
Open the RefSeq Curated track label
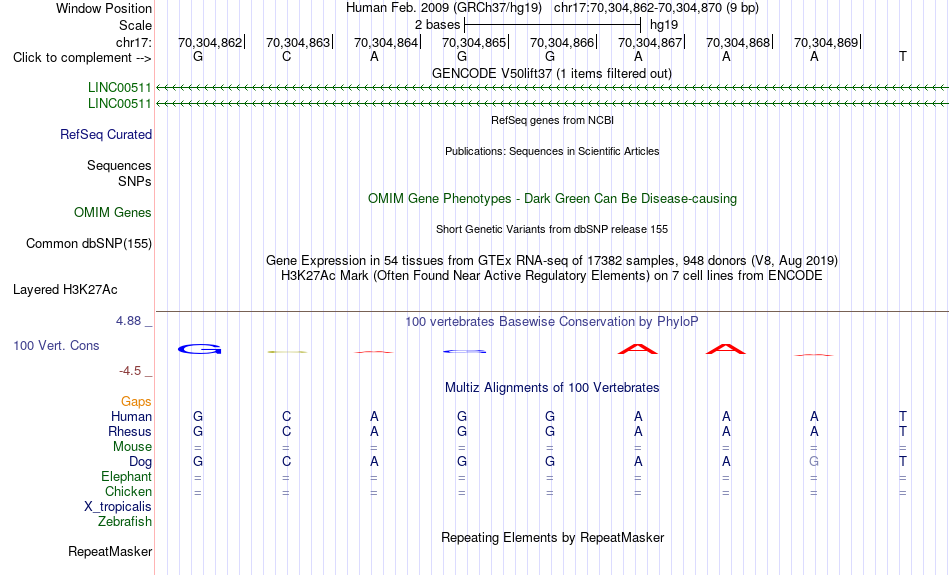[x=106, y=135]
